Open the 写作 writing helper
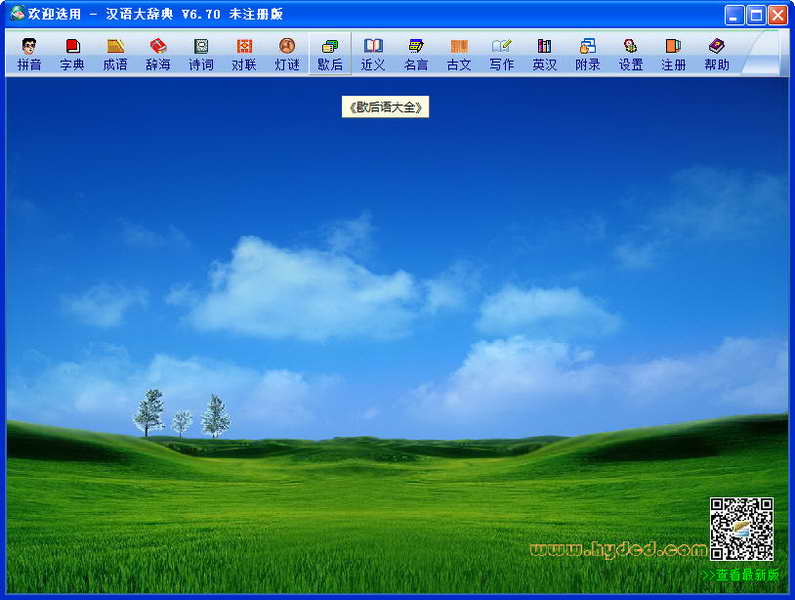 click(502, 54)
